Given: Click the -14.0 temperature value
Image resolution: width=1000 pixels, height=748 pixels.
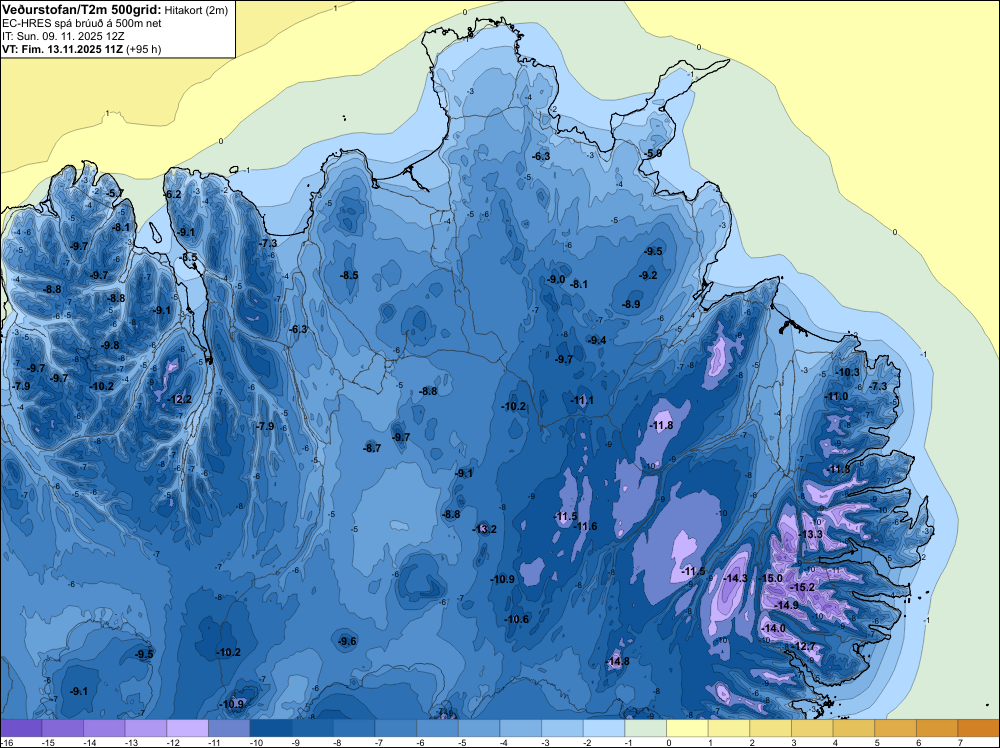Looking at the screenshot, I should tap(774, 628).
